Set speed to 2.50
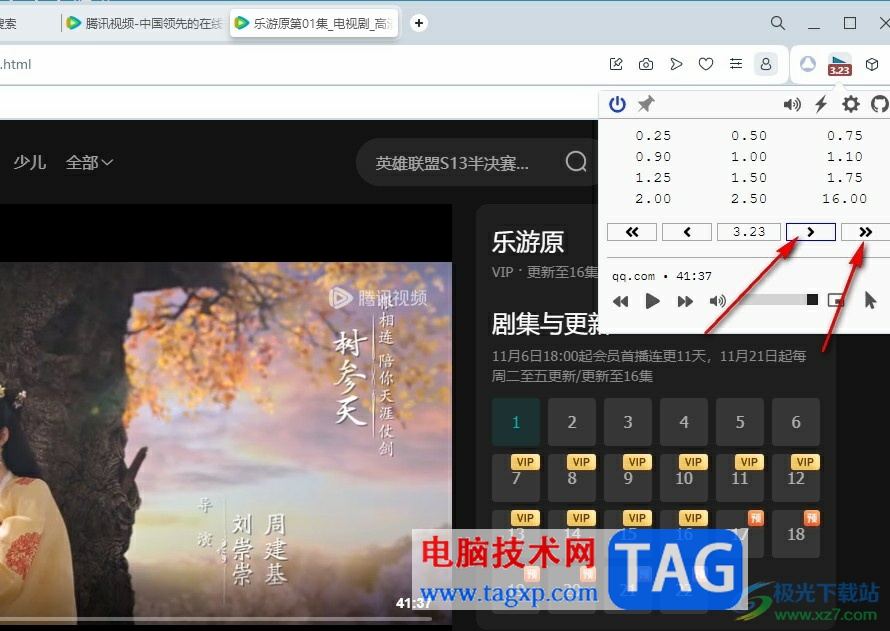 coord(749,199)
